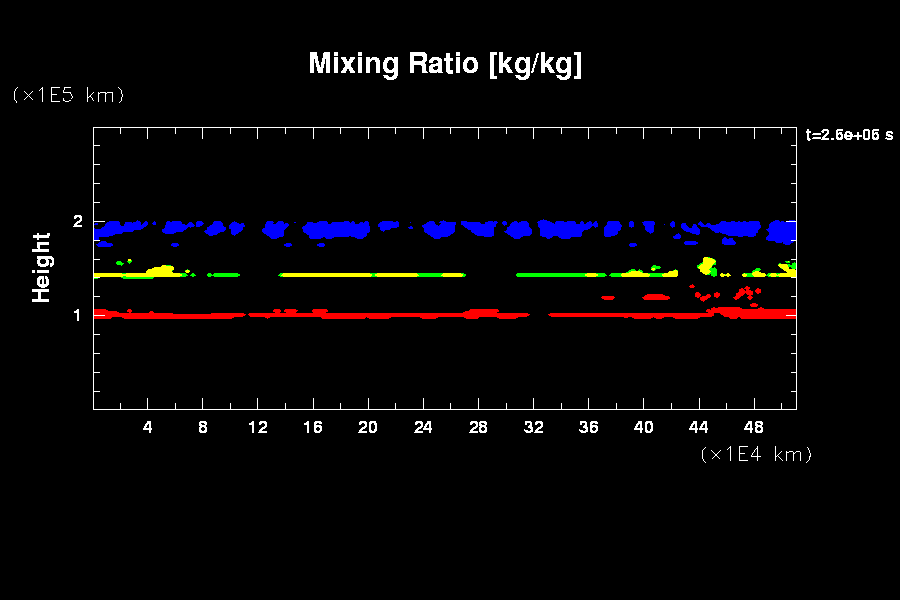This screenshot has width=900, height=600.
Task: Click the "(×1E5 km)" unit label
Action: pyautogui.click(x=68, y=95)
